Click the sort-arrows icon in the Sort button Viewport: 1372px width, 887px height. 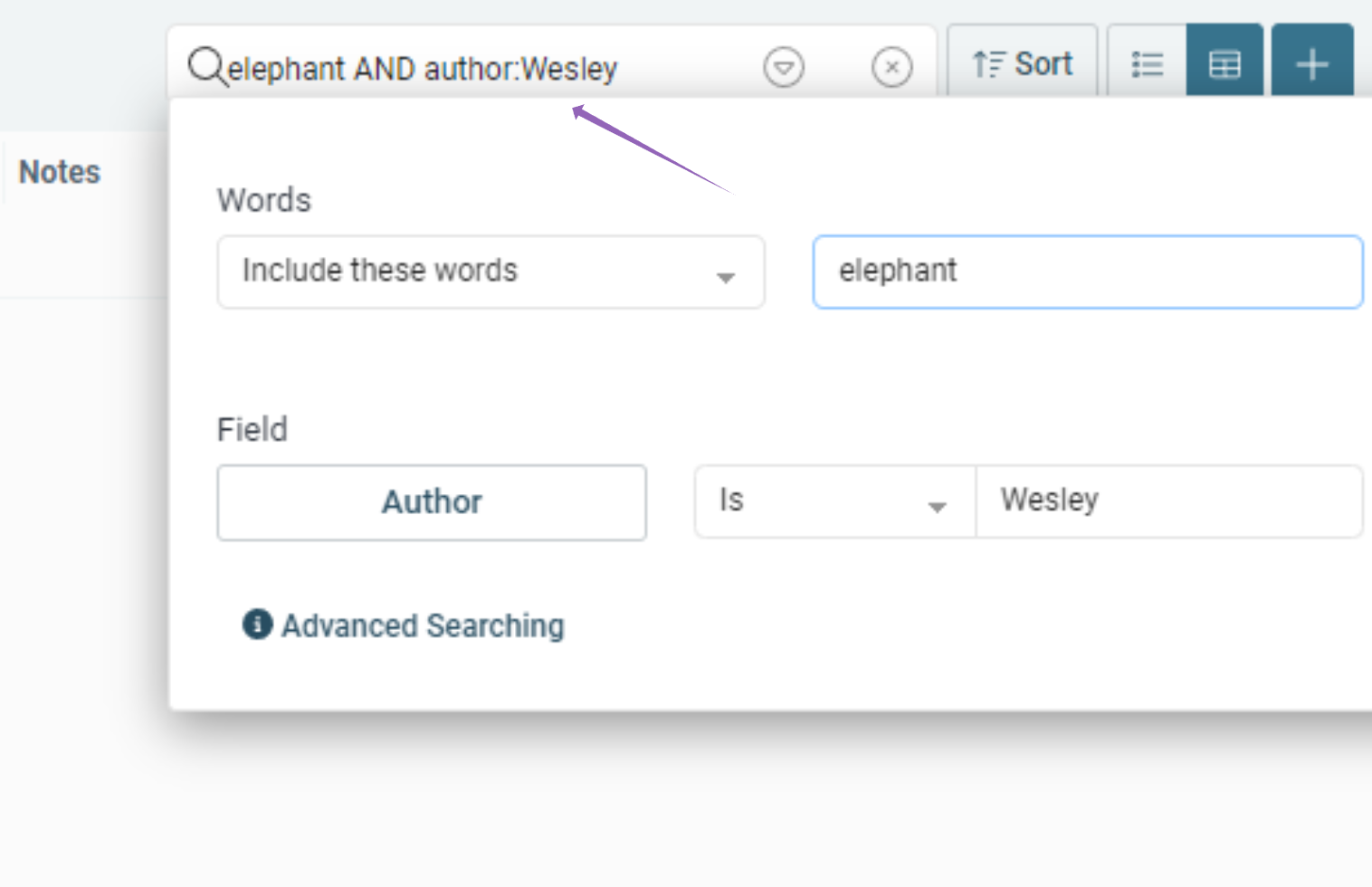pos(990,62)
